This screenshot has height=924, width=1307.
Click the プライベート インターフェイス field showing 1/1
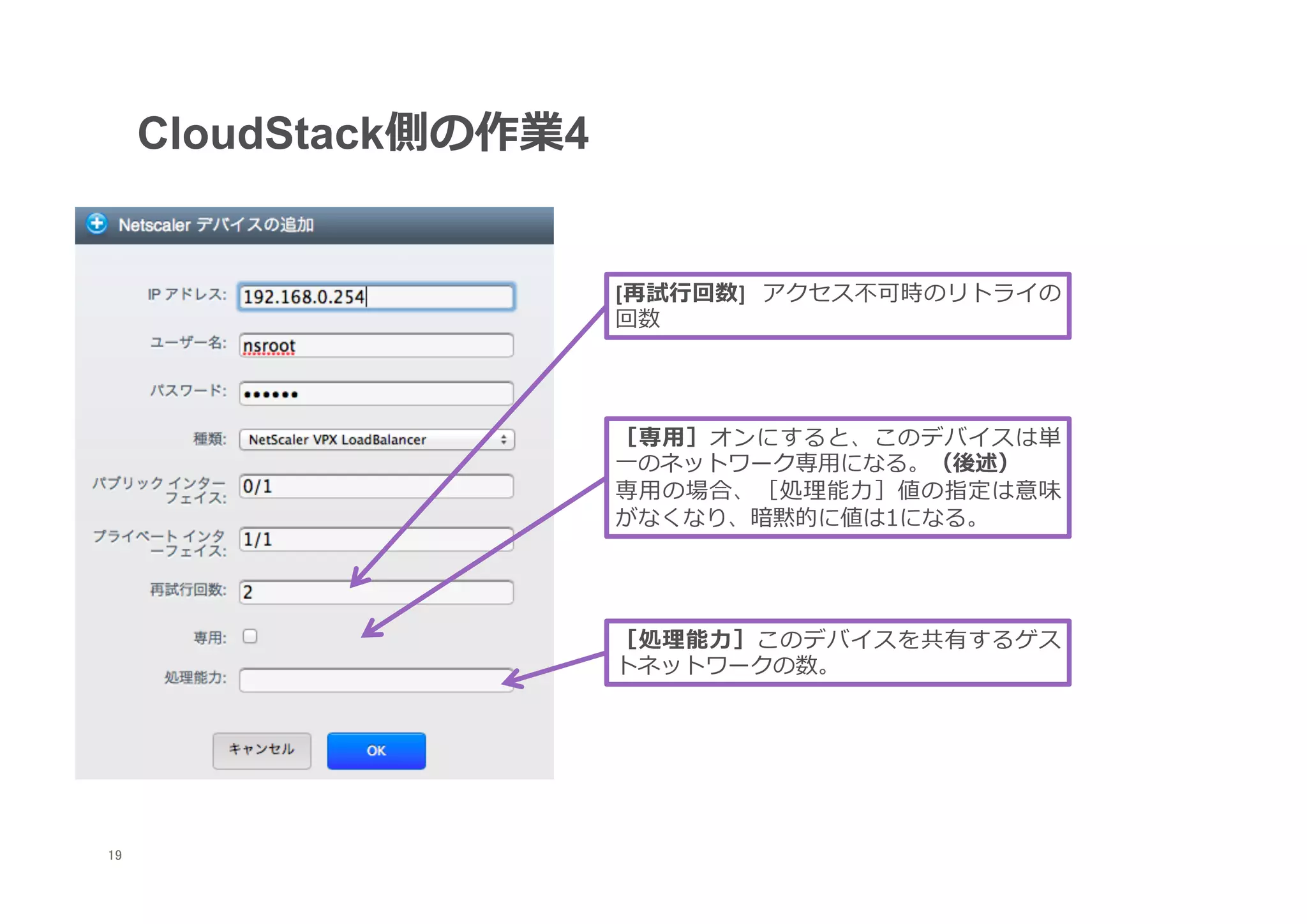[376, 540]
